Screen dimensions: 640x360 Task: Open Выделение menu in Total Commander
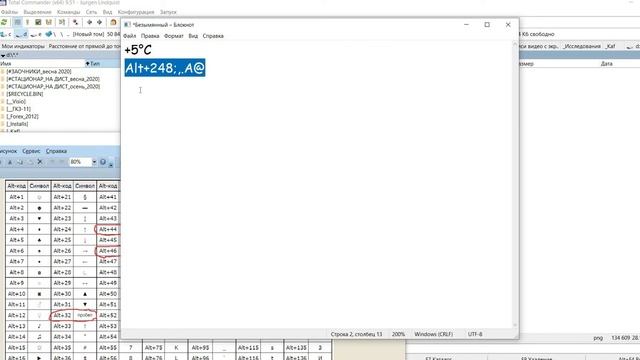[37, 12]
